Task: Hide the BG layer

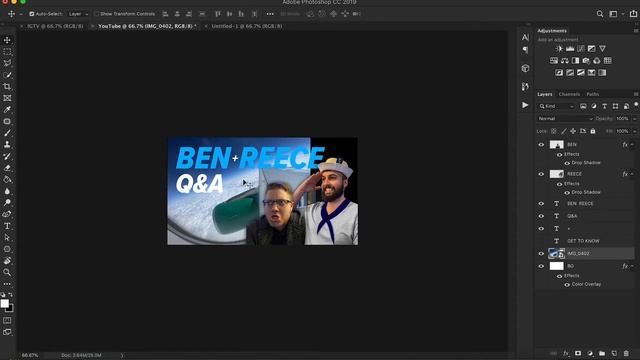Action: 541,266
